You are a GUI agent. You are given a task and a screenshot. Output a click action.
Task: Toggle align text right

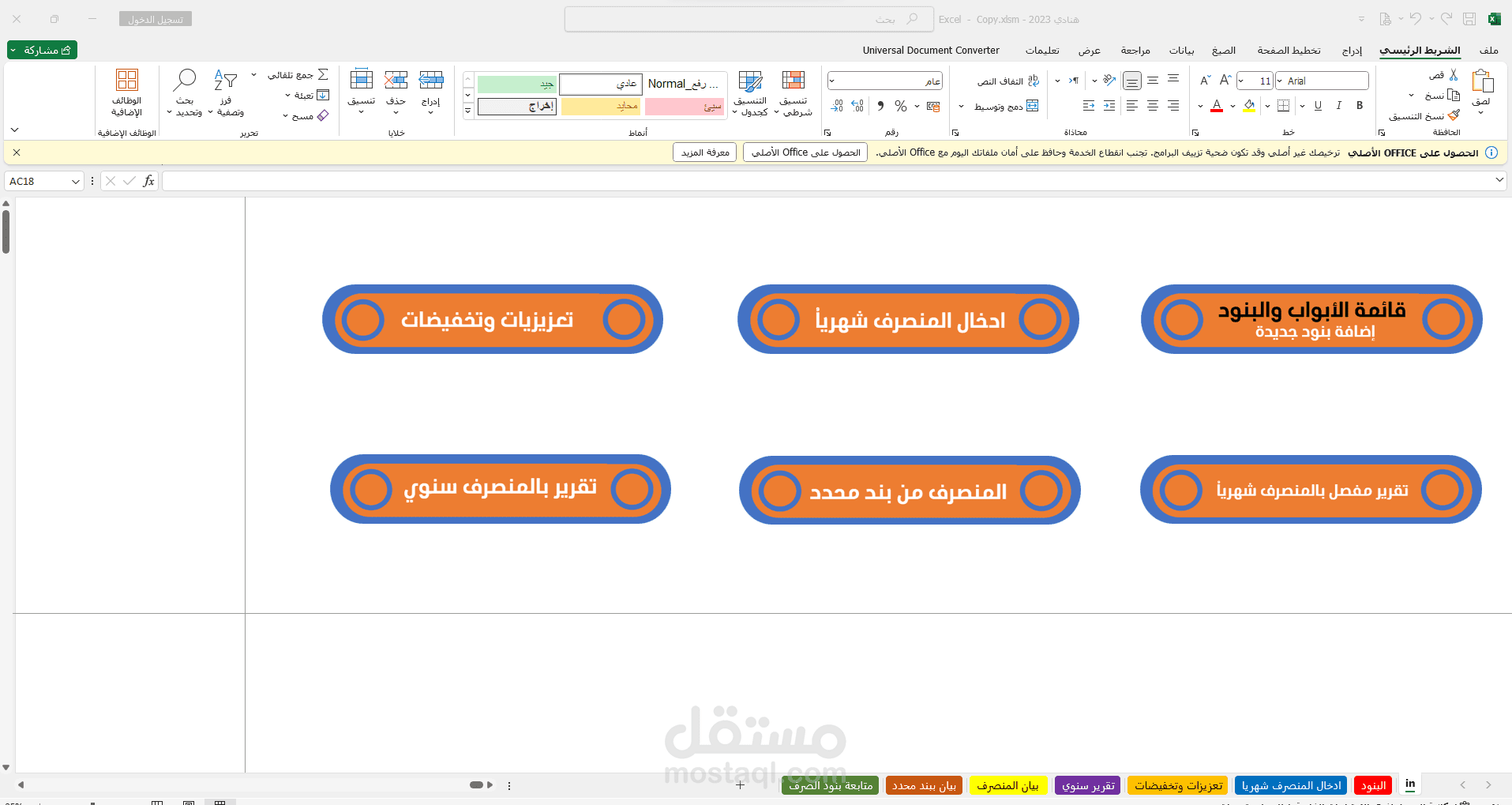(x=1173, y=106)
